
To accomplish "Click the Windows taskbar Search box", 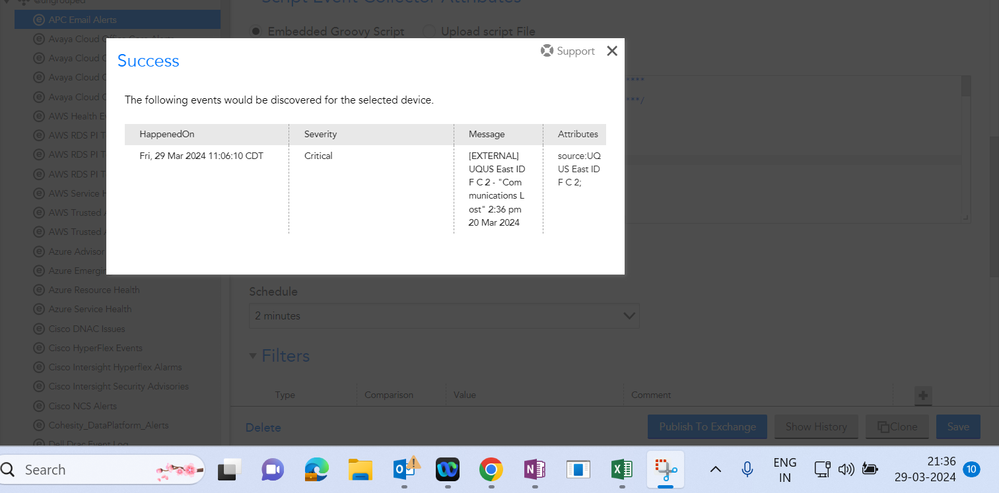I will pos(103,469).
